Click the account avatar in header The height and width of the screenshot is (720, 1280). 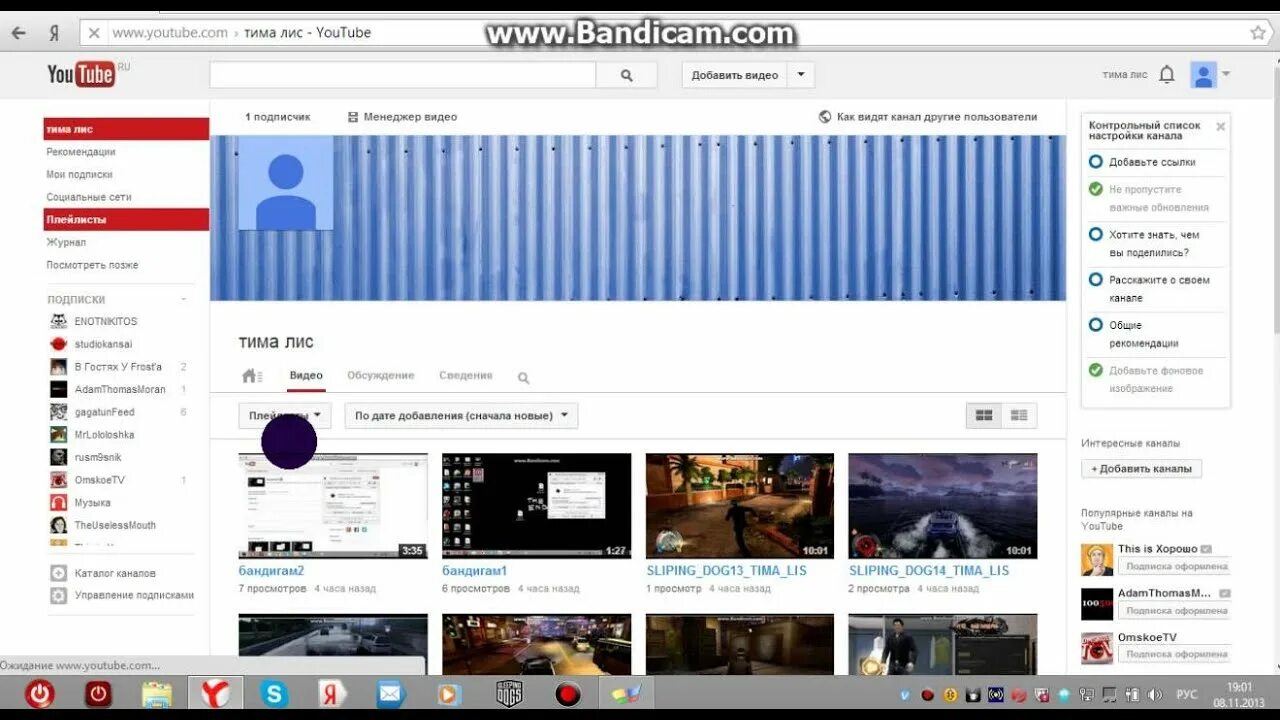tap(1203, 75)
